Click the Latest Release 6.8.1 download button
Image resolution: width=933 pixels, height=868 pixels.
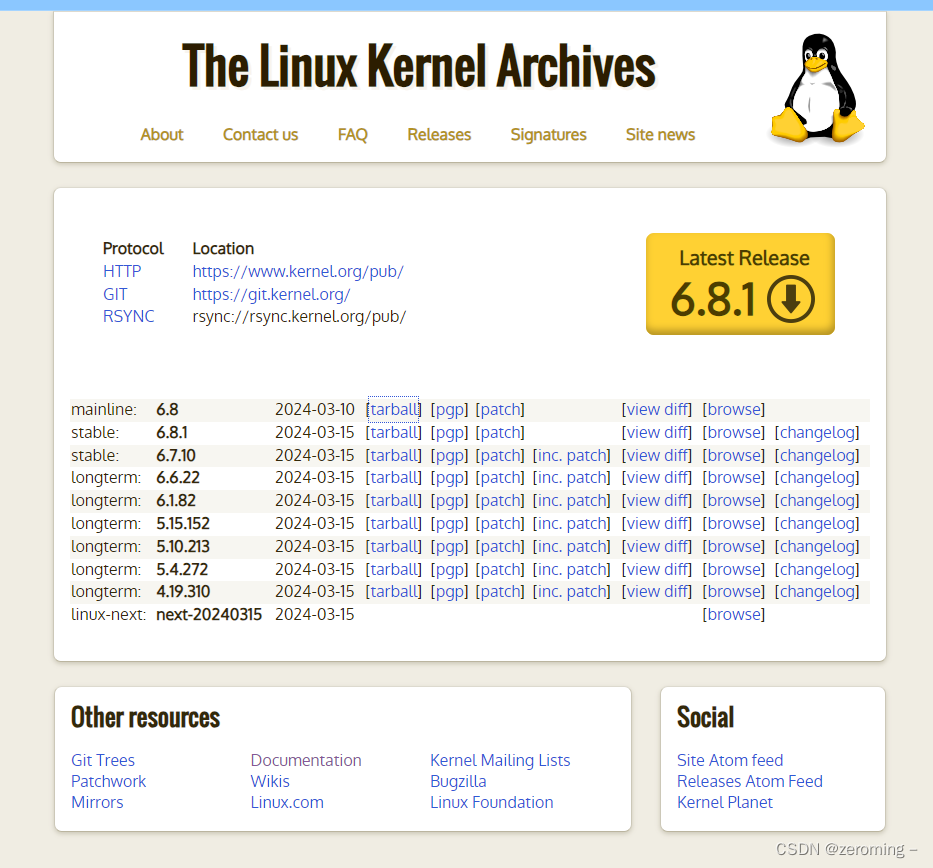[740, 284]
